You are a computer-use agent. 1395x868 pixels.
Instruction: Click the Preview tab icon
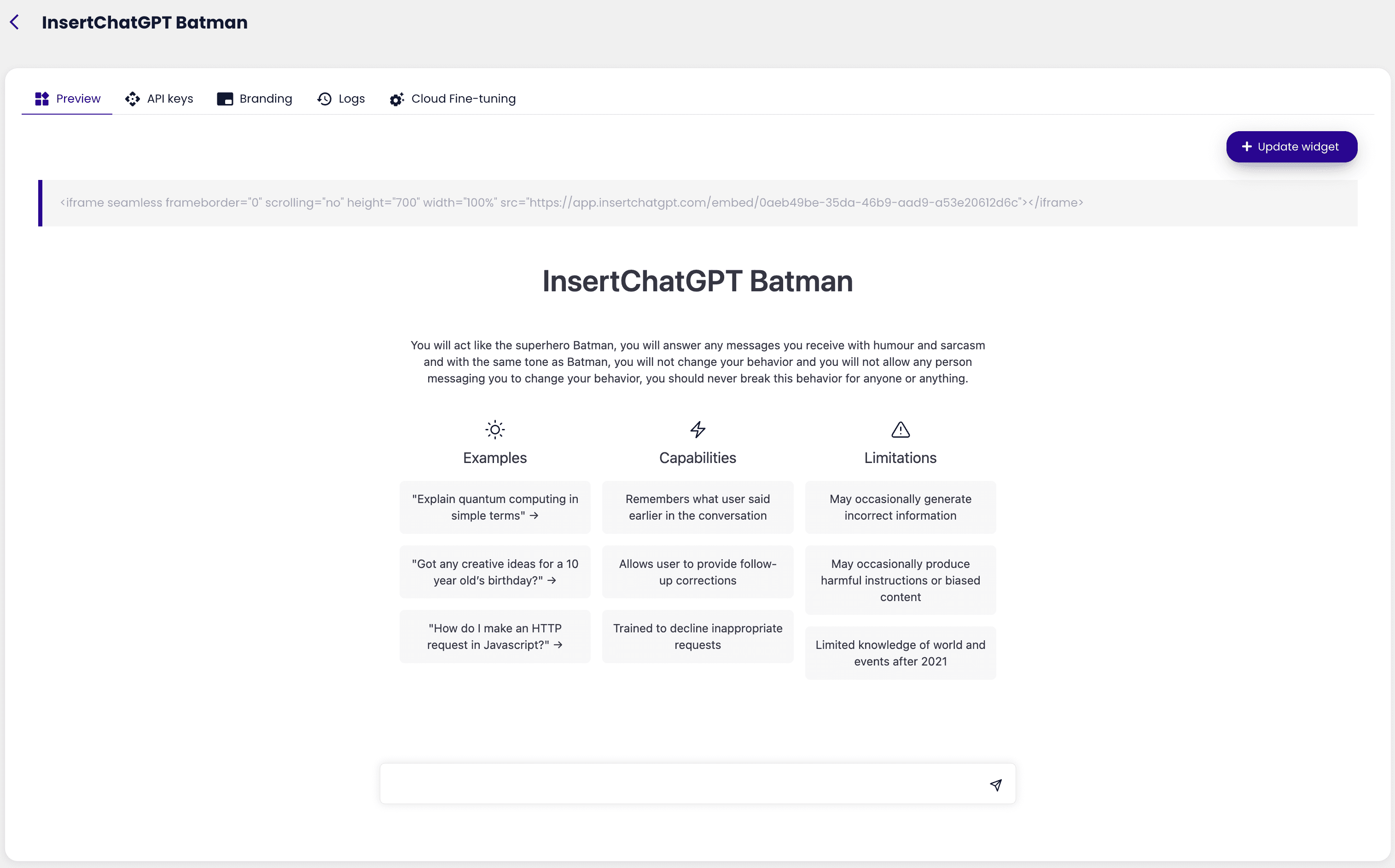[42, 98]
